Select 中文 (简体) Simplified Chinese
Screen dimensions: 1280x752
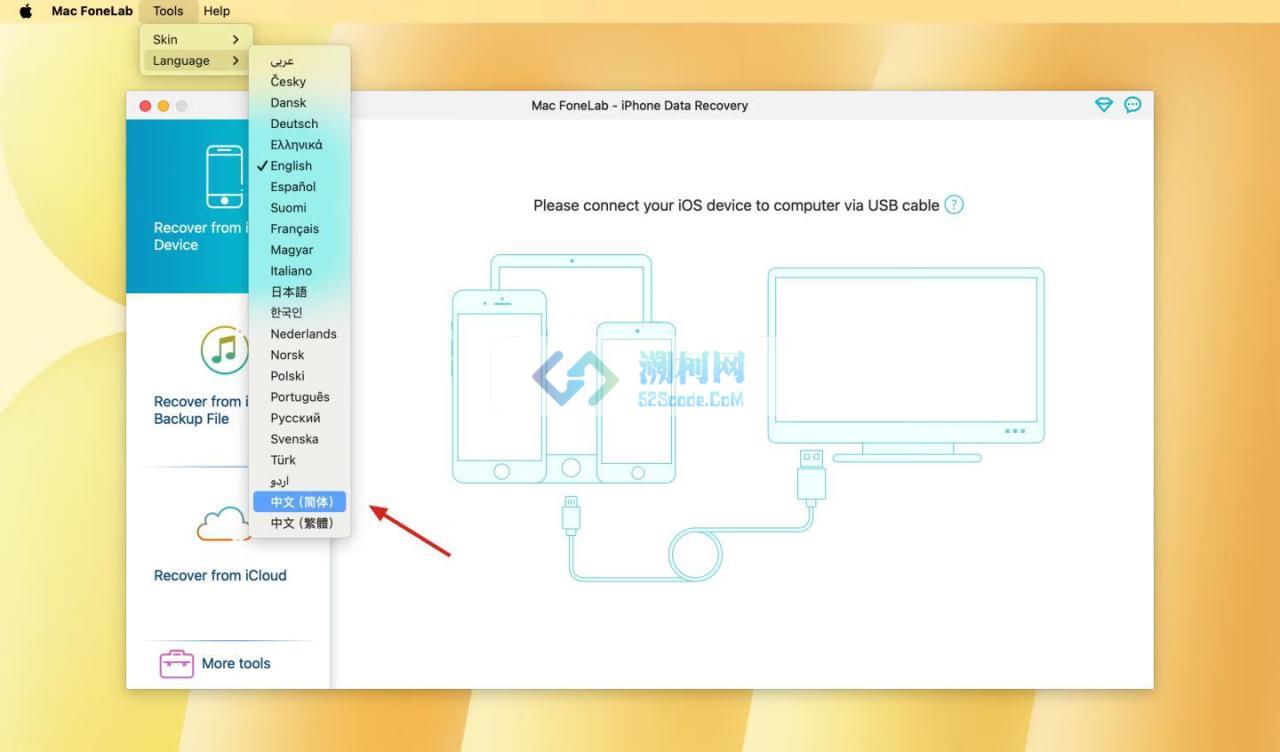tap(299, 501)
